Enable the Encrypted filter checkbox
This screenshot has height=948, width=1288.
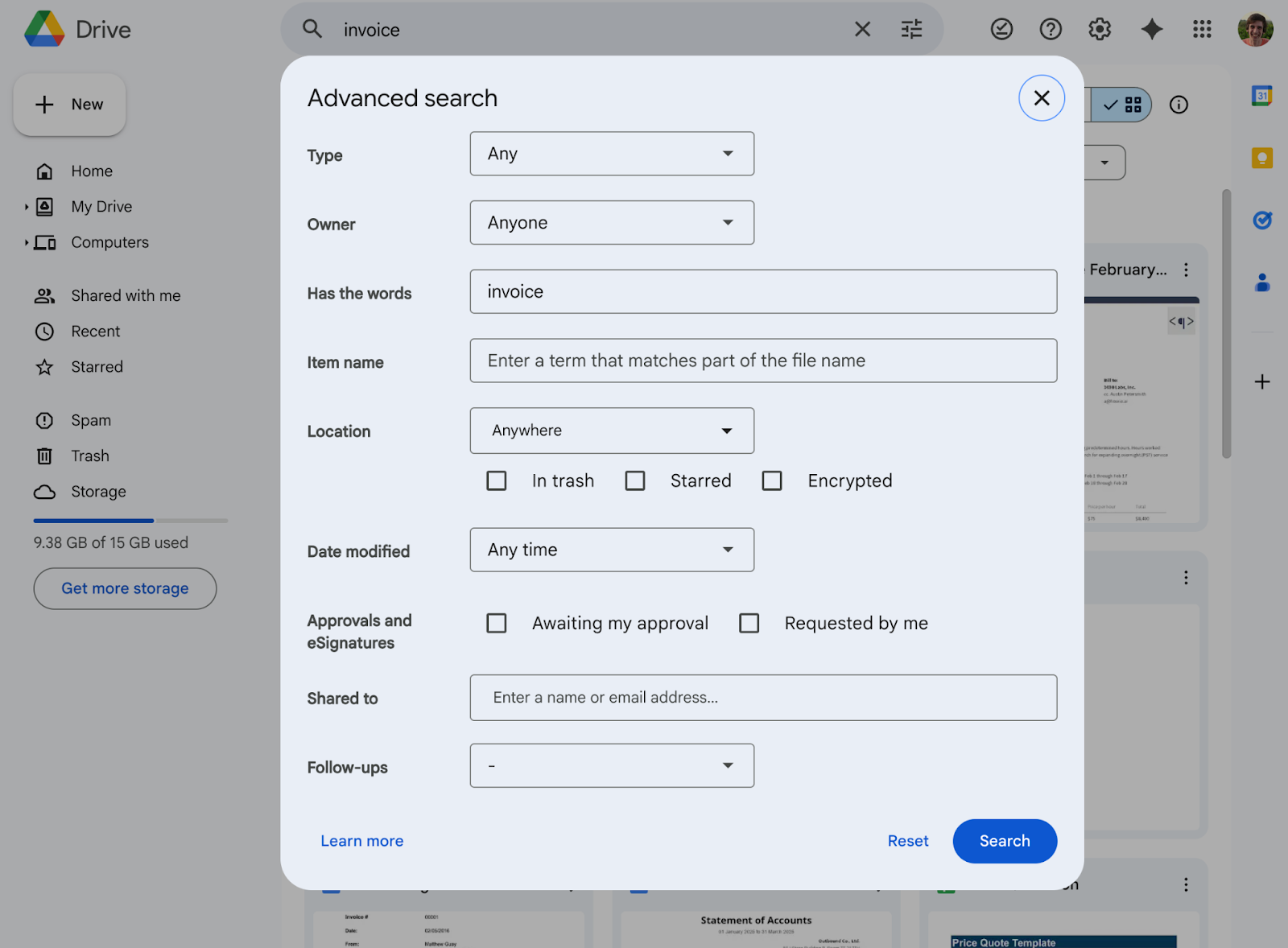tap(772, 480)
